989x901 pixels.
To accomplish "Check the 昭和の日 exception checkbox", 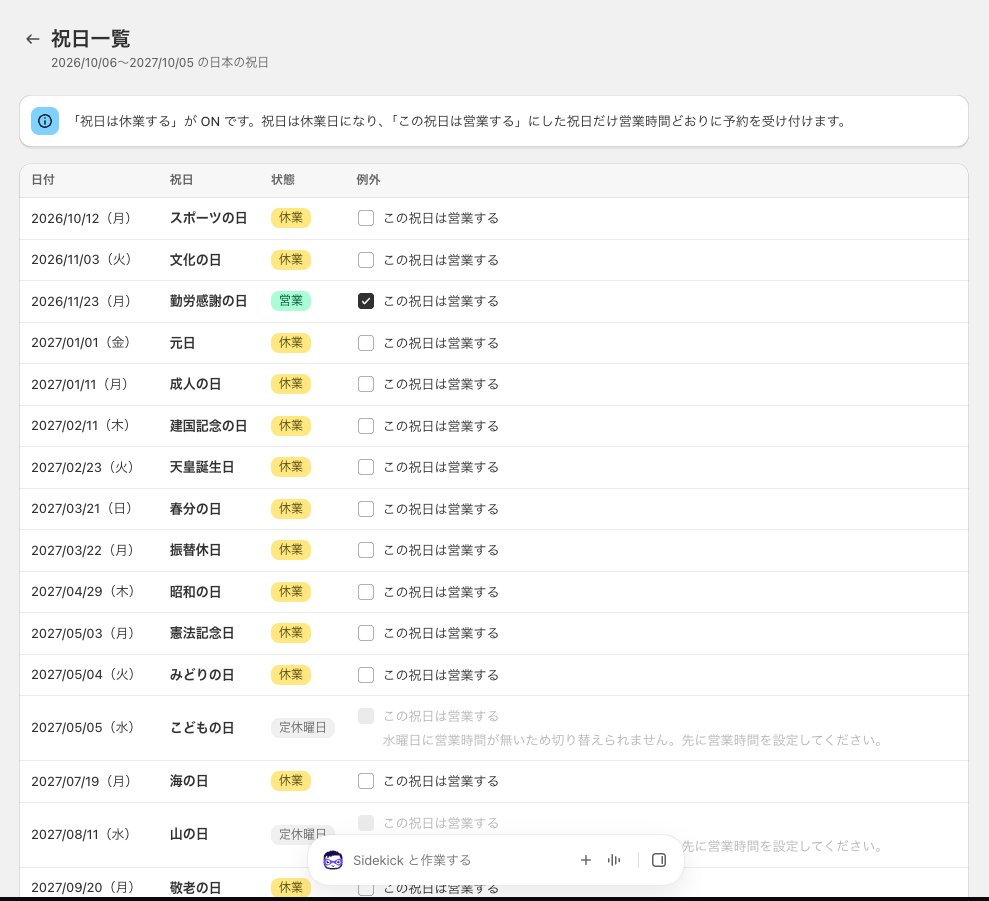I will click(366, 592).
